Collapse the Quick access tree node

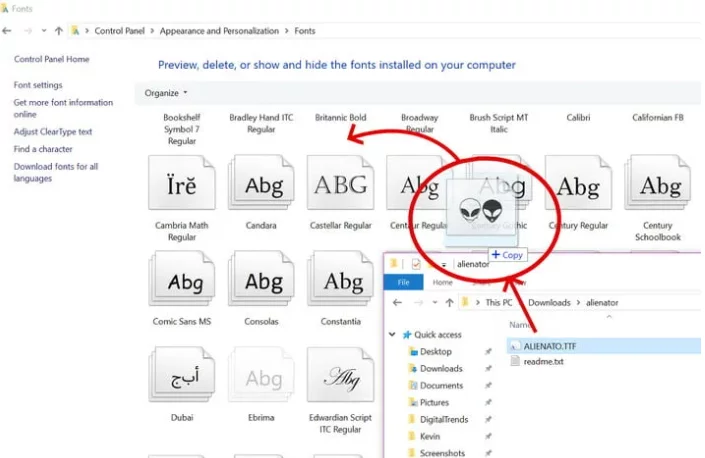click(395, 335)
